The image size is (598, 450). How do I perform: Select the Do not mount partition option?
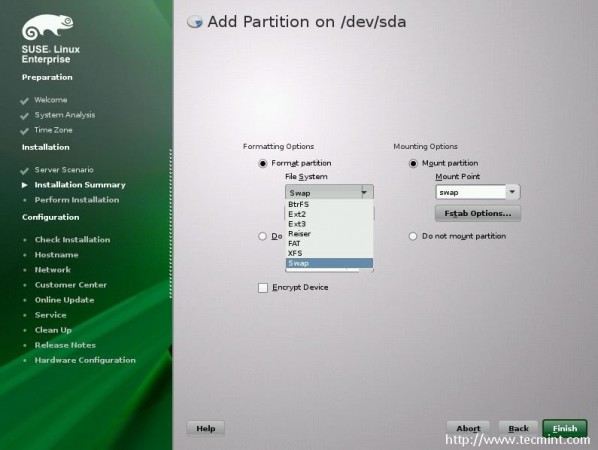coord(413,236)
